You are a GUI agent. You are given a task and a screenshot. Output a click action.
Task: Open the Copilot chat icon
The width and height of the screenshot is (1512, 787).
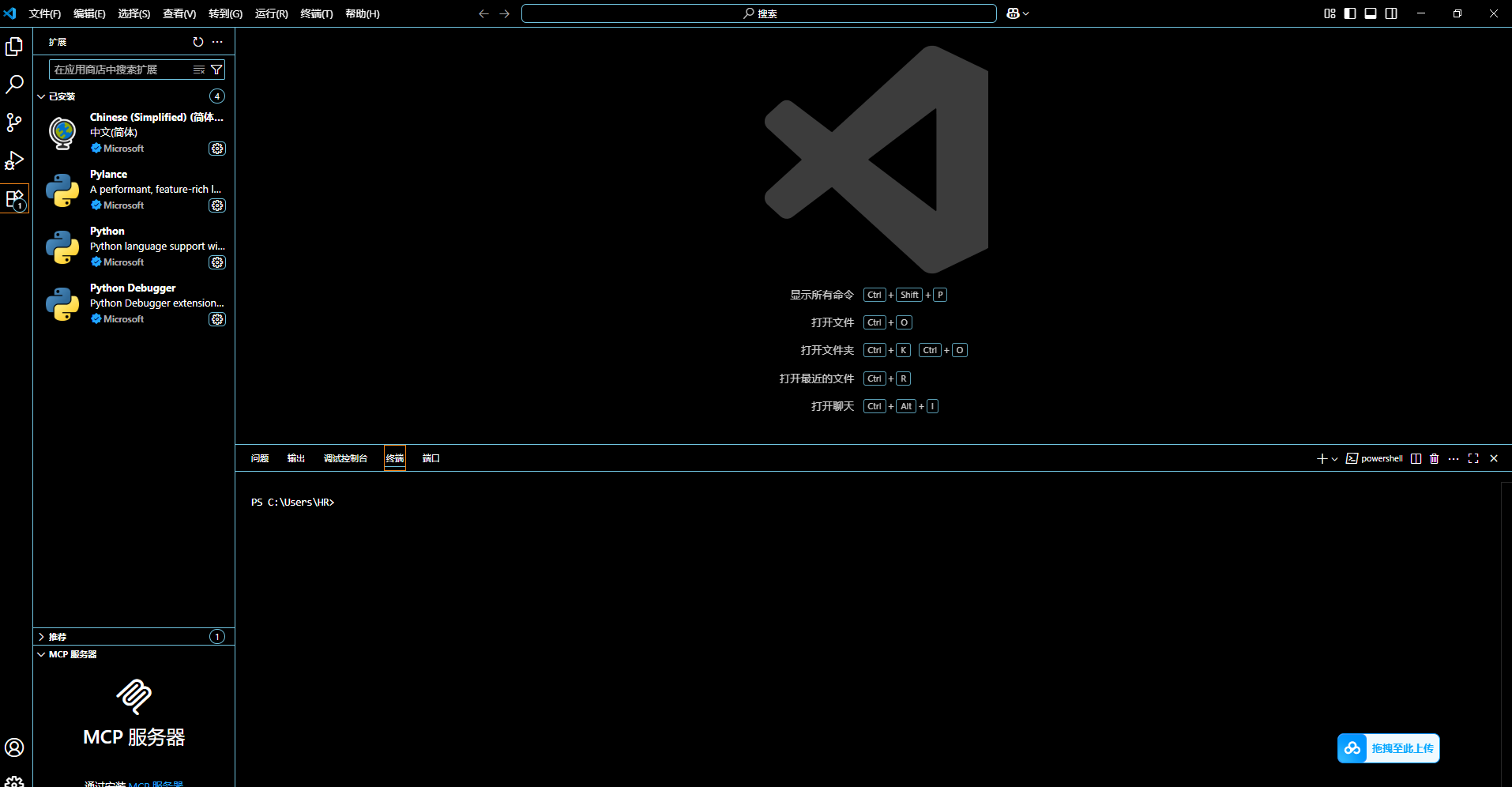[x=1013, y=13]
